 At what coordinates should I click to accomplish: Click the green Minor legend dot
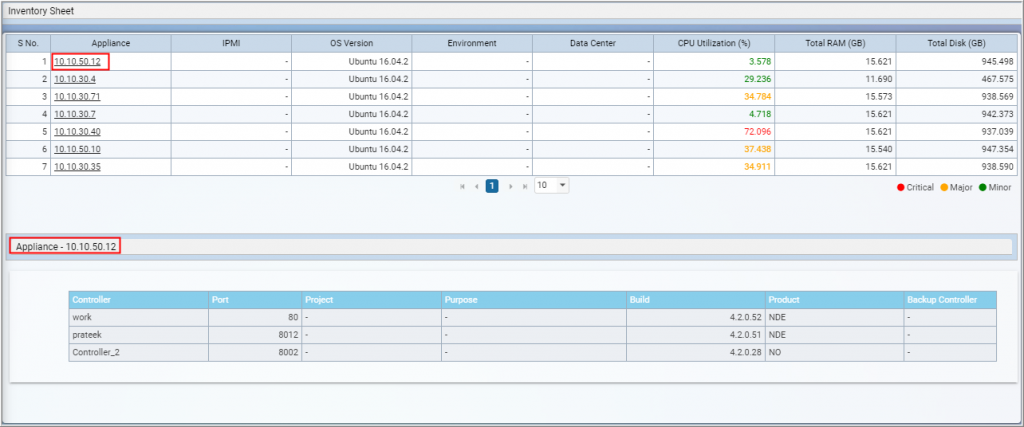click(982, 188)
